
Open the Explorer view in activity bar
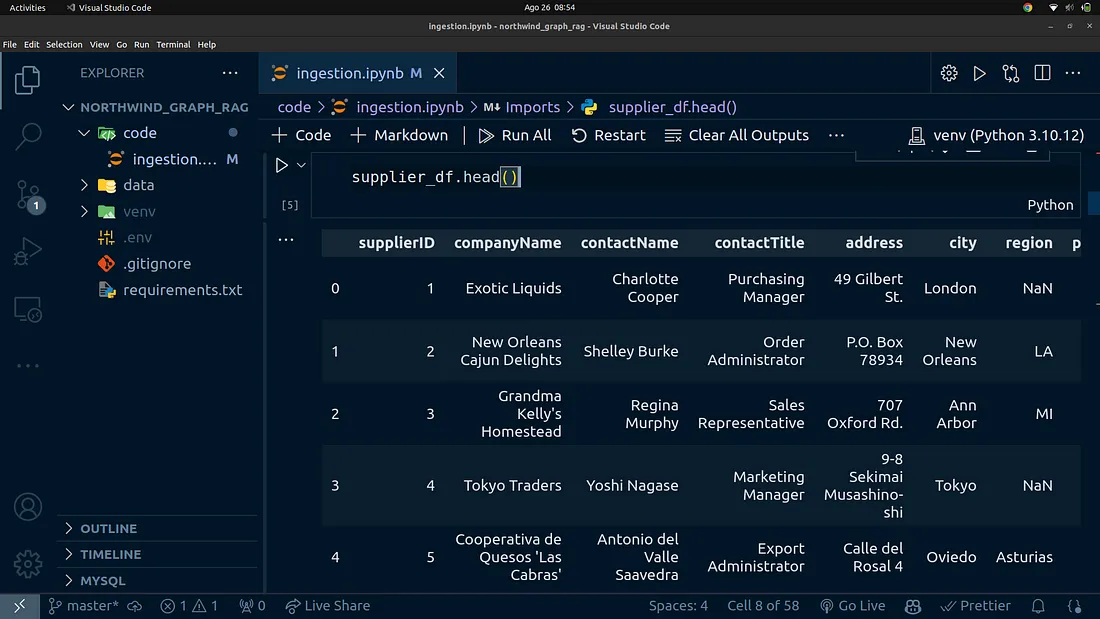(28, 79)
